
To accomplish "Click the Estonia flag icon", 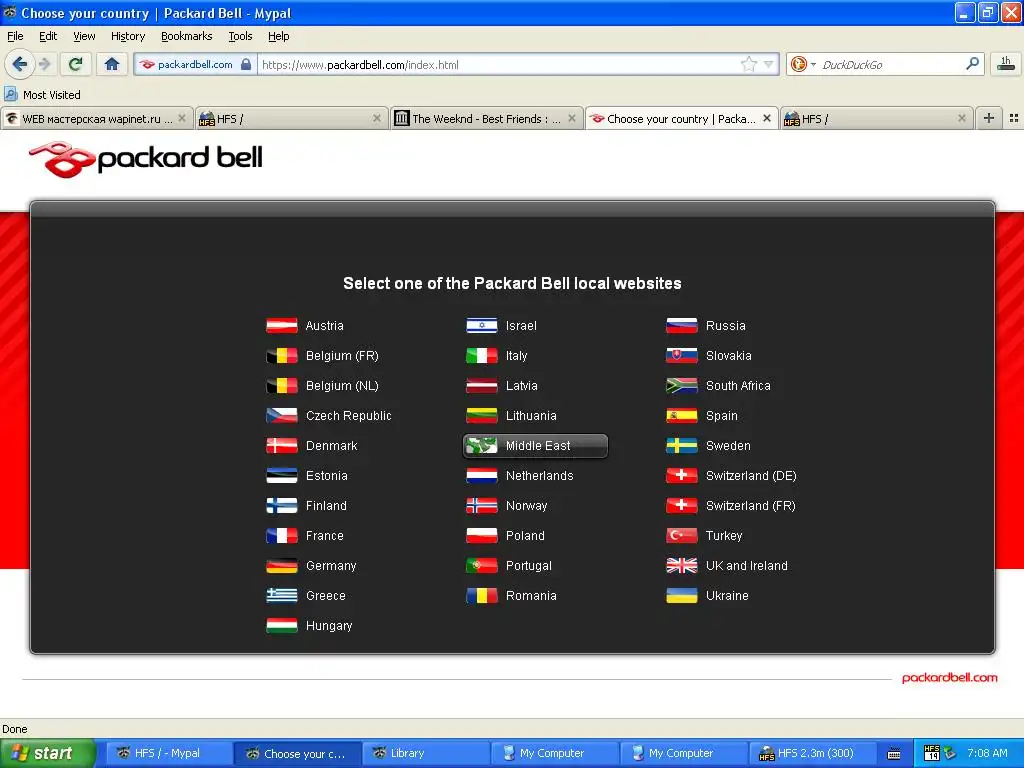I will tap(281, 475).
